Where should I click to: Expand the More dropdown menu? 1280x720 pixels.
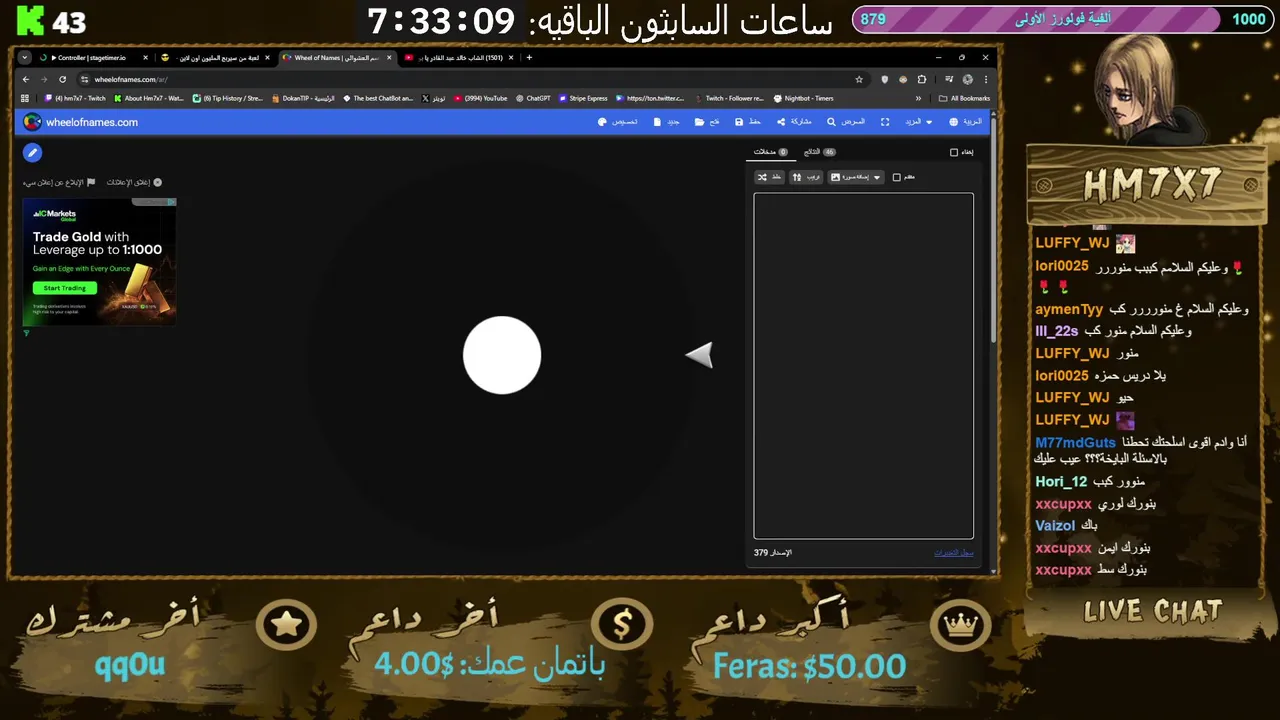point(919,122)
